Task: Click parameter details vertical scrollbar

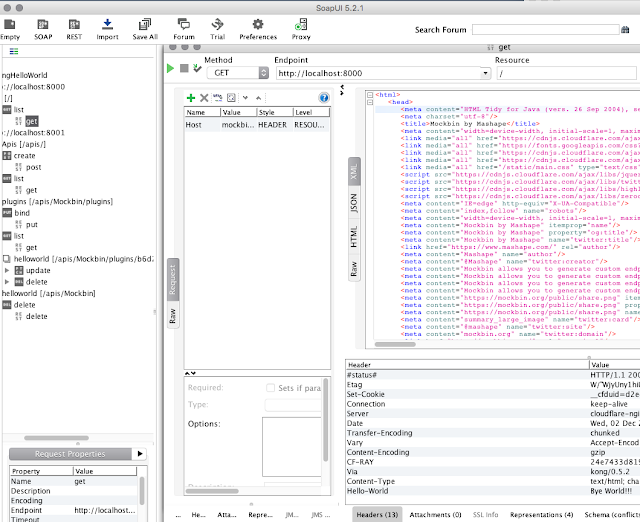Action: click(x=325, y=420)
